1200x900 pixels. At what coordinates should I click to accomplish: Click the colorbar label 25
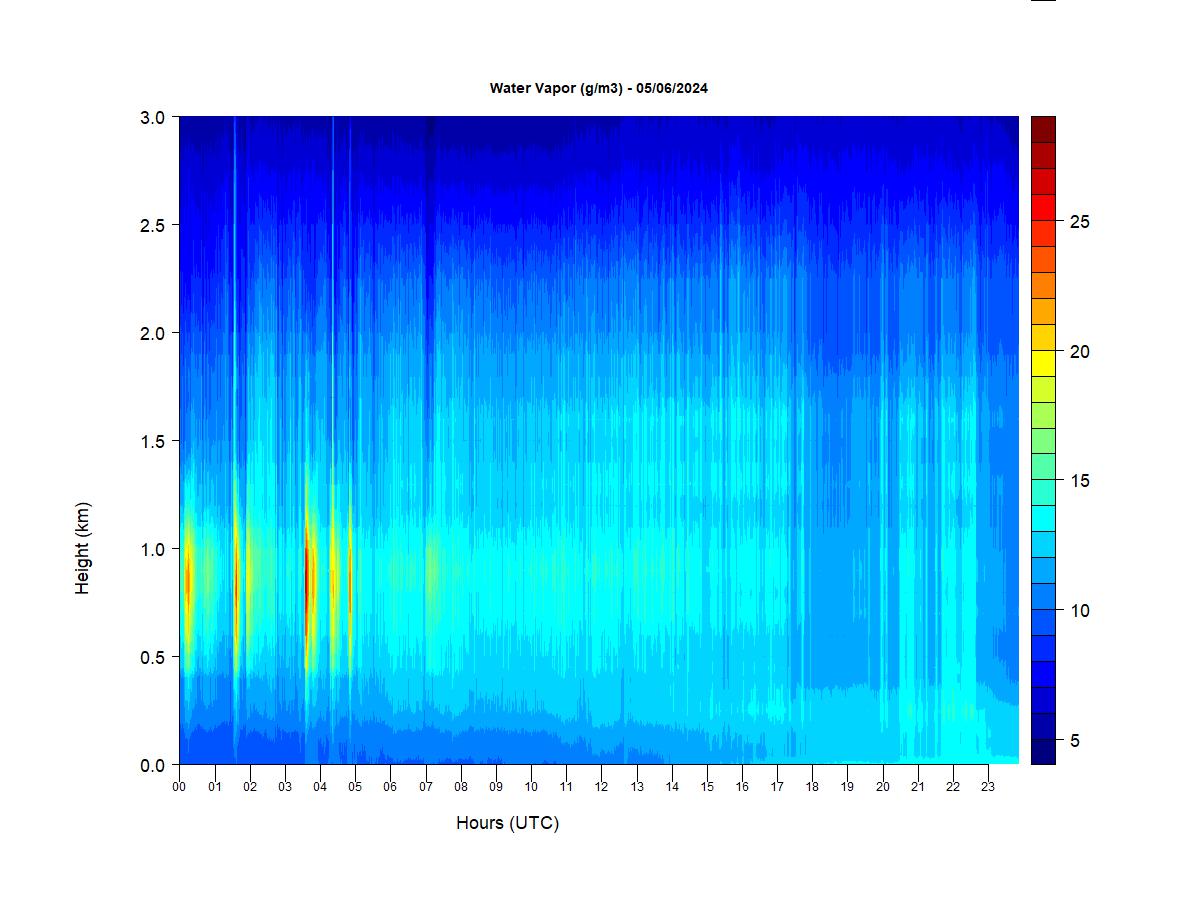[1079, 222]
